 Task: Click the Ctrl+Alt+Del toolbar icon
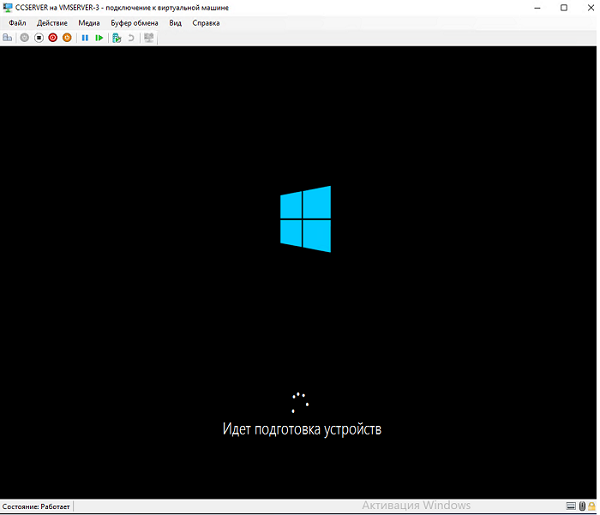click(x=7, y=37)
